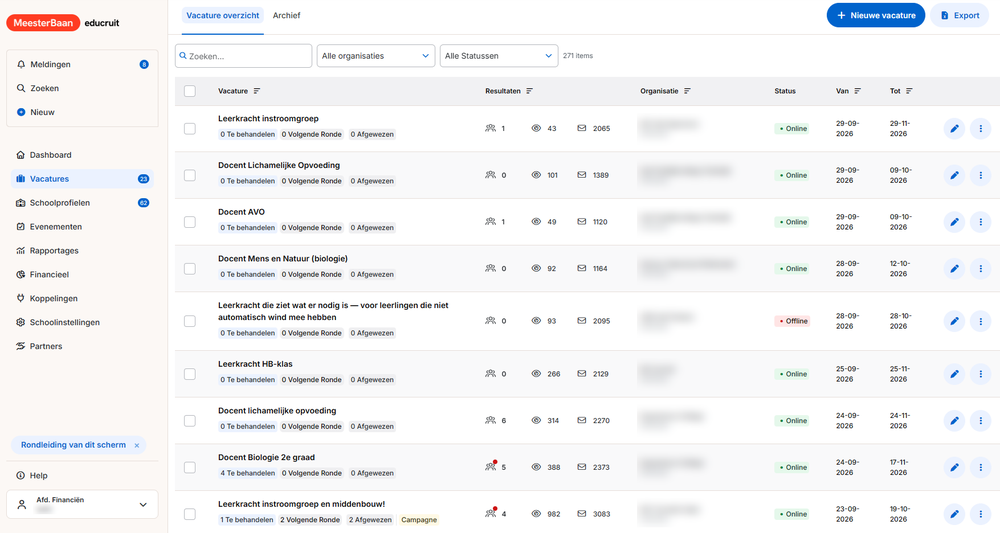Click the Export button
This screenshot has height=533, width=1000.
click(959, 15)
